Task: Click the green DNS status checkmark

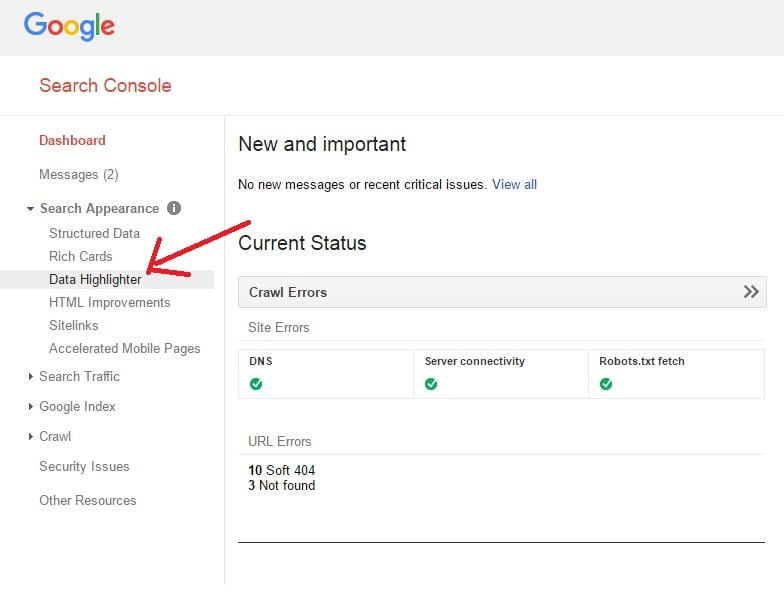Action: pyautogui.click(x=256, y=384)
